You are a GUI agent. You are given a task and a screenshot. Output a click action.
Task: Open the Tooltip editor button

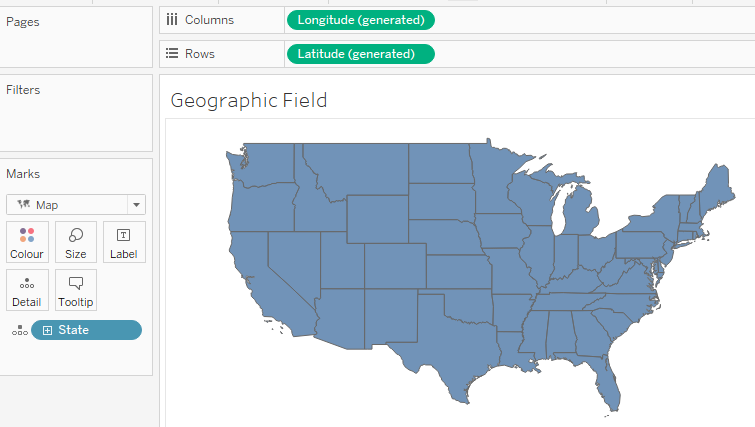75,289
